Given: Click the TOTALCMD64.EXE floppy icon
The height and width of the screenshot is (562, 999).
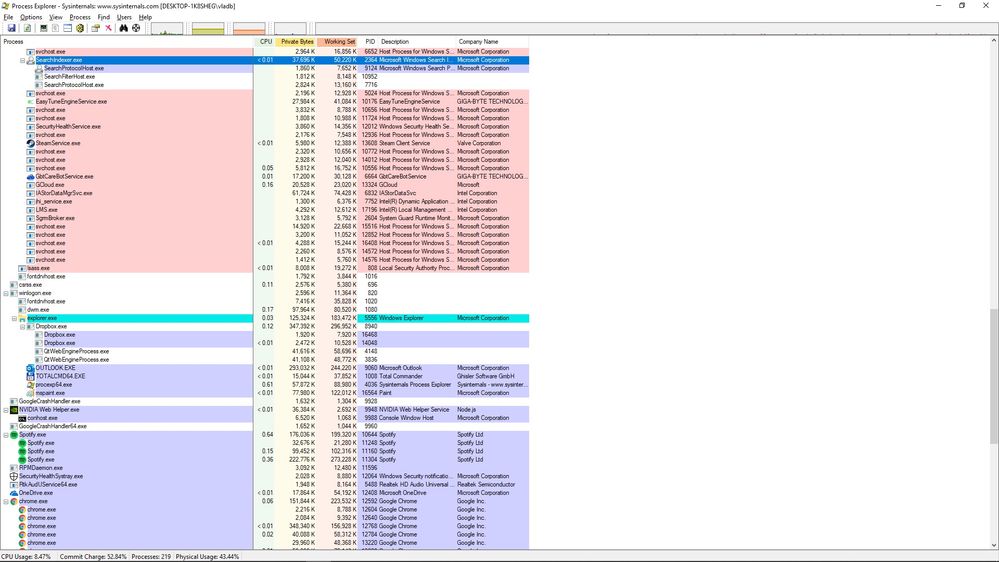Looking at the screenshot, I should click(x=30, y=376).
